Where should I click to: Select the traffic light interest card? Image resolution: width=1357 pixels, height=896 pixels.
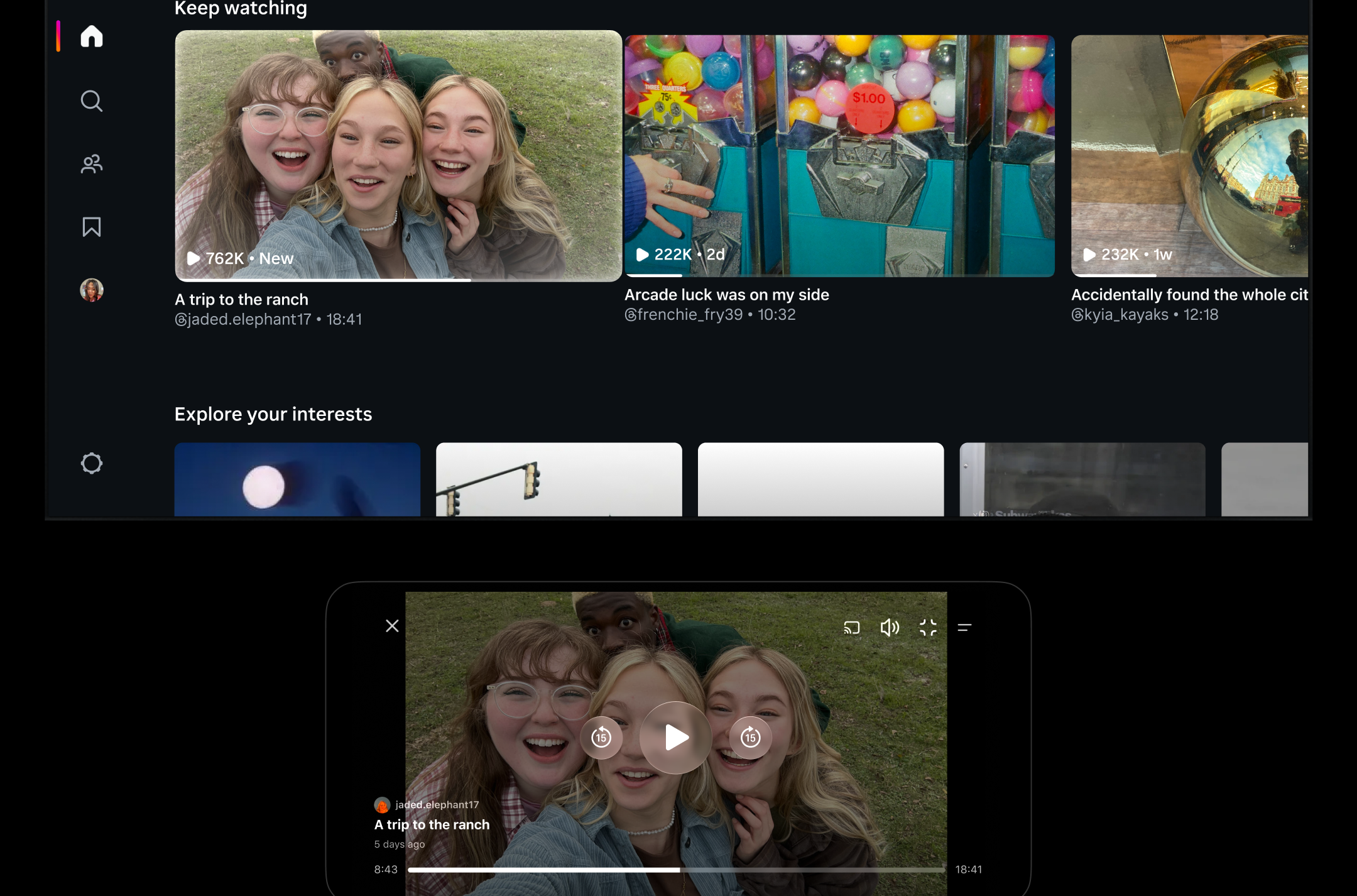[559, 479]
